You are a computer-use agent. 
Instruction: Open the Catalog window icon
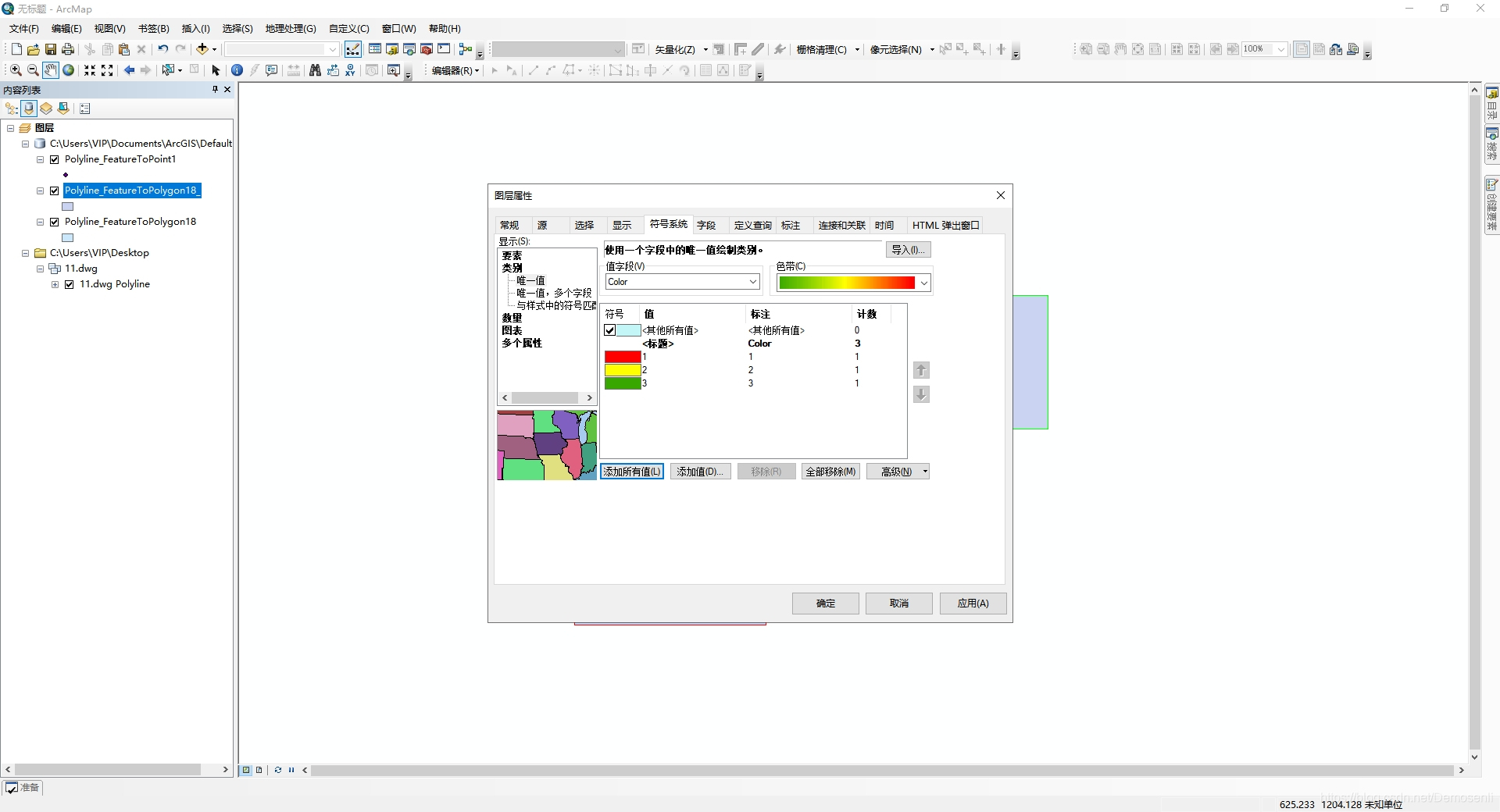click(392, 49)
